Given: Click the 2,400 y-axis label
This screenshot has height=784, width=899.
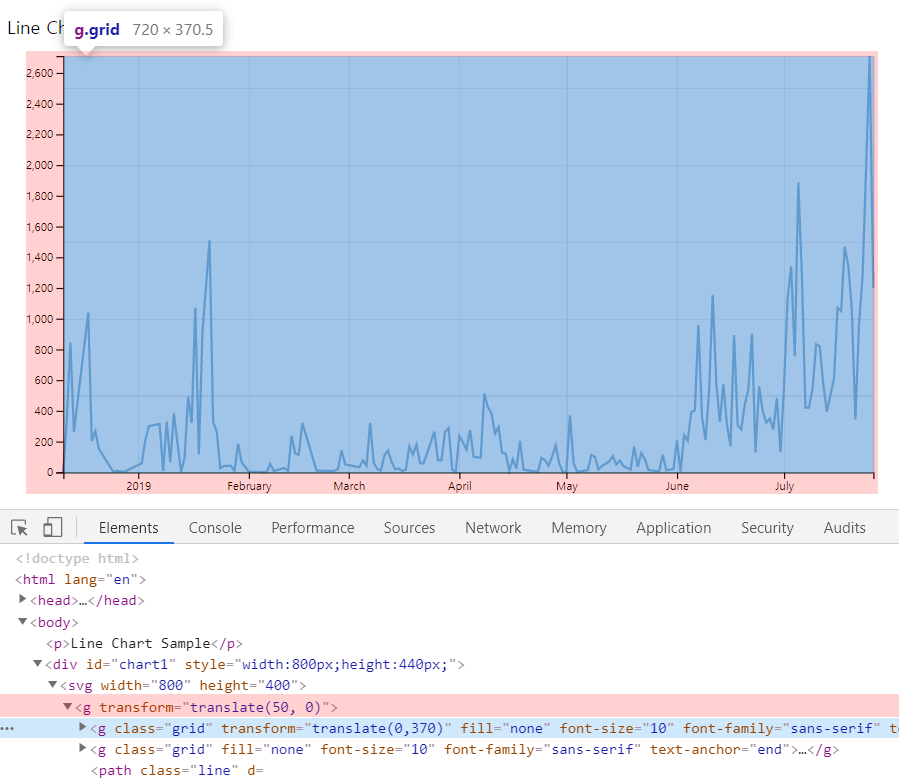Looking at the screenshot, I should click(x=40, y=104).
